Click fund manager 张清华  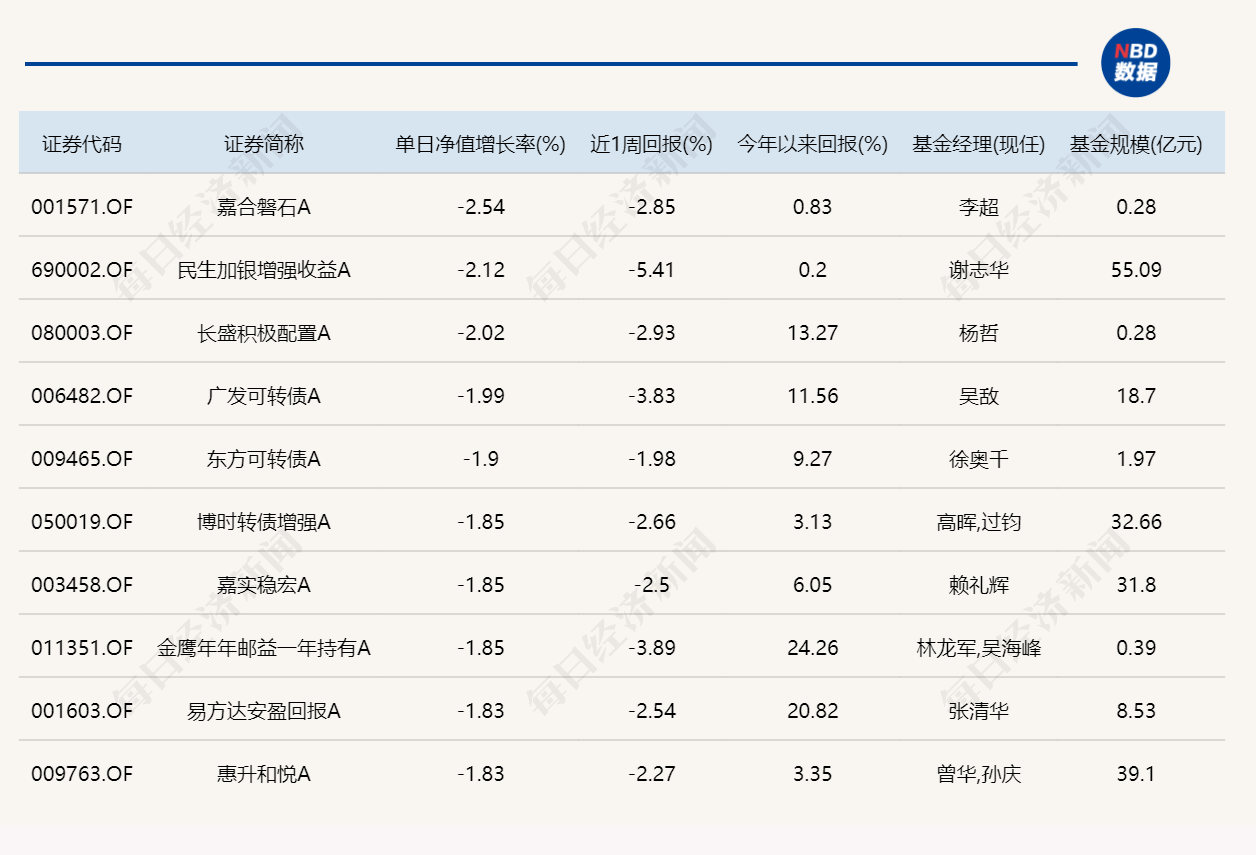(978, 711)
